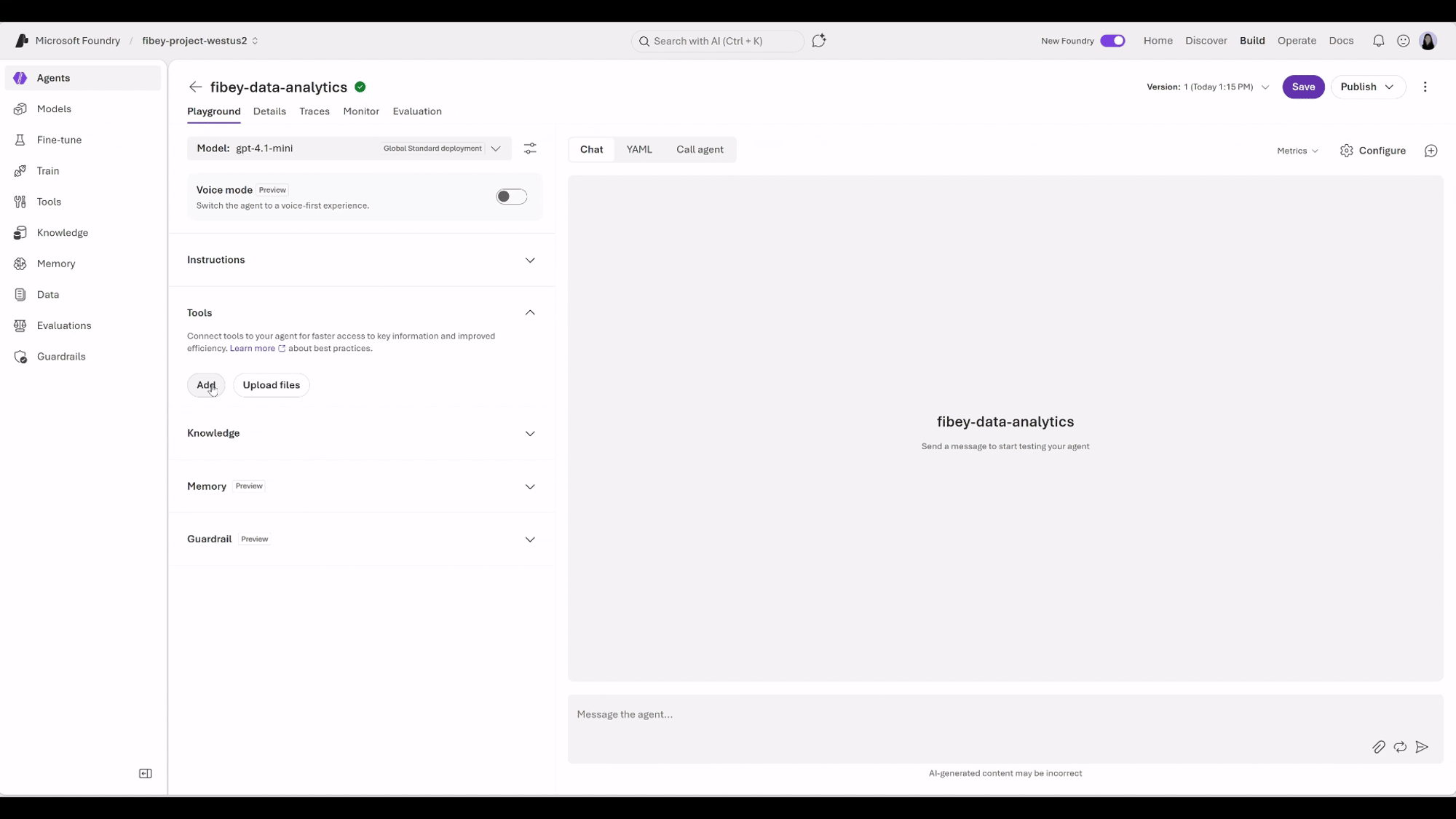Click the model settings sliders icon
This screenshot has height=819, width=1456.
coord(530,149)
